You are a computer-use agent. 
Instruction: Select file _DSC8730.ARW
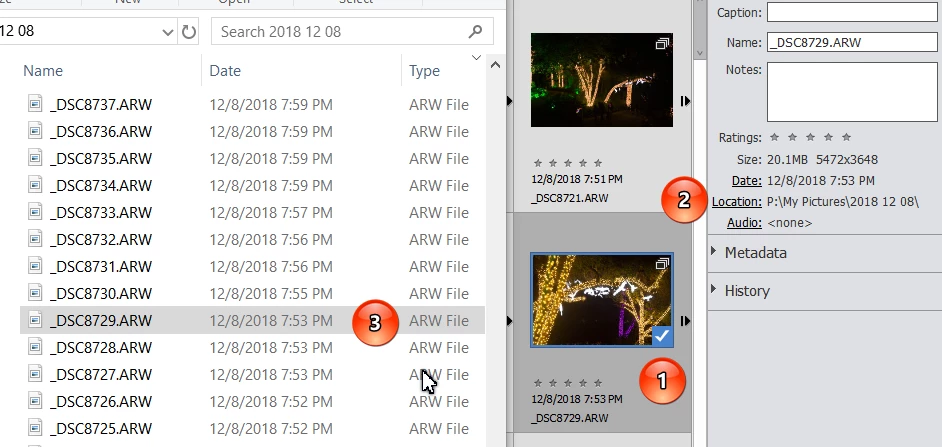(101, 294)
